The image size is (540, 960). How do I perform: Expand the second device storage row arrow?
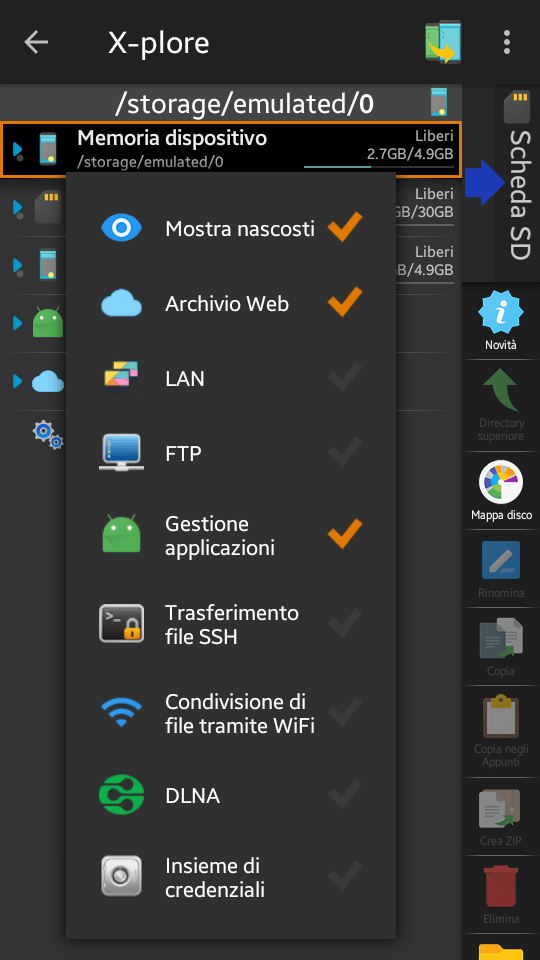point(18,266)
